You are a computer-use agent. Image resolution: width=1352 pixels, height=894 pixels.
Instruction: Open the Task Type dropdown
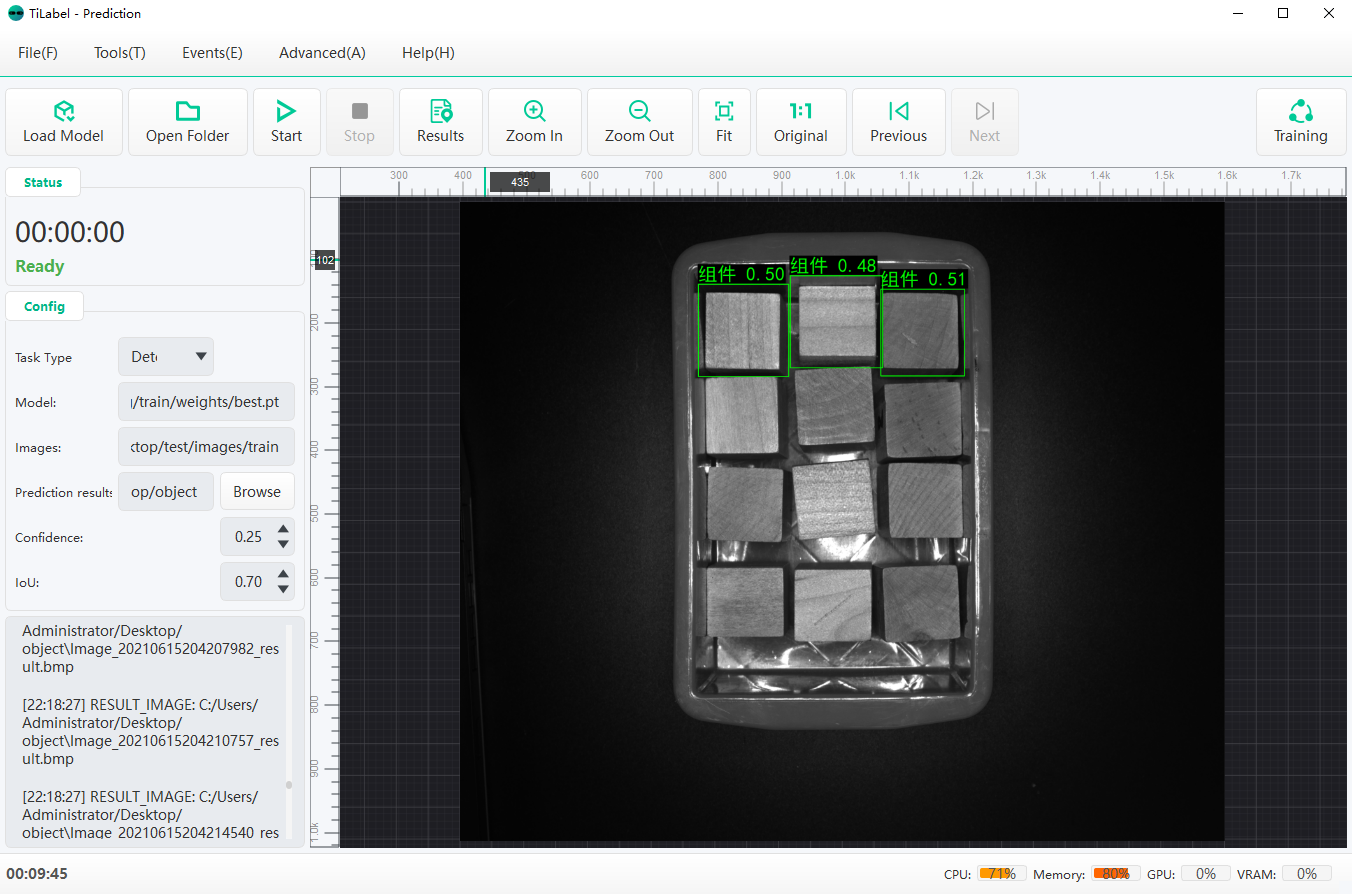[165, 356]
